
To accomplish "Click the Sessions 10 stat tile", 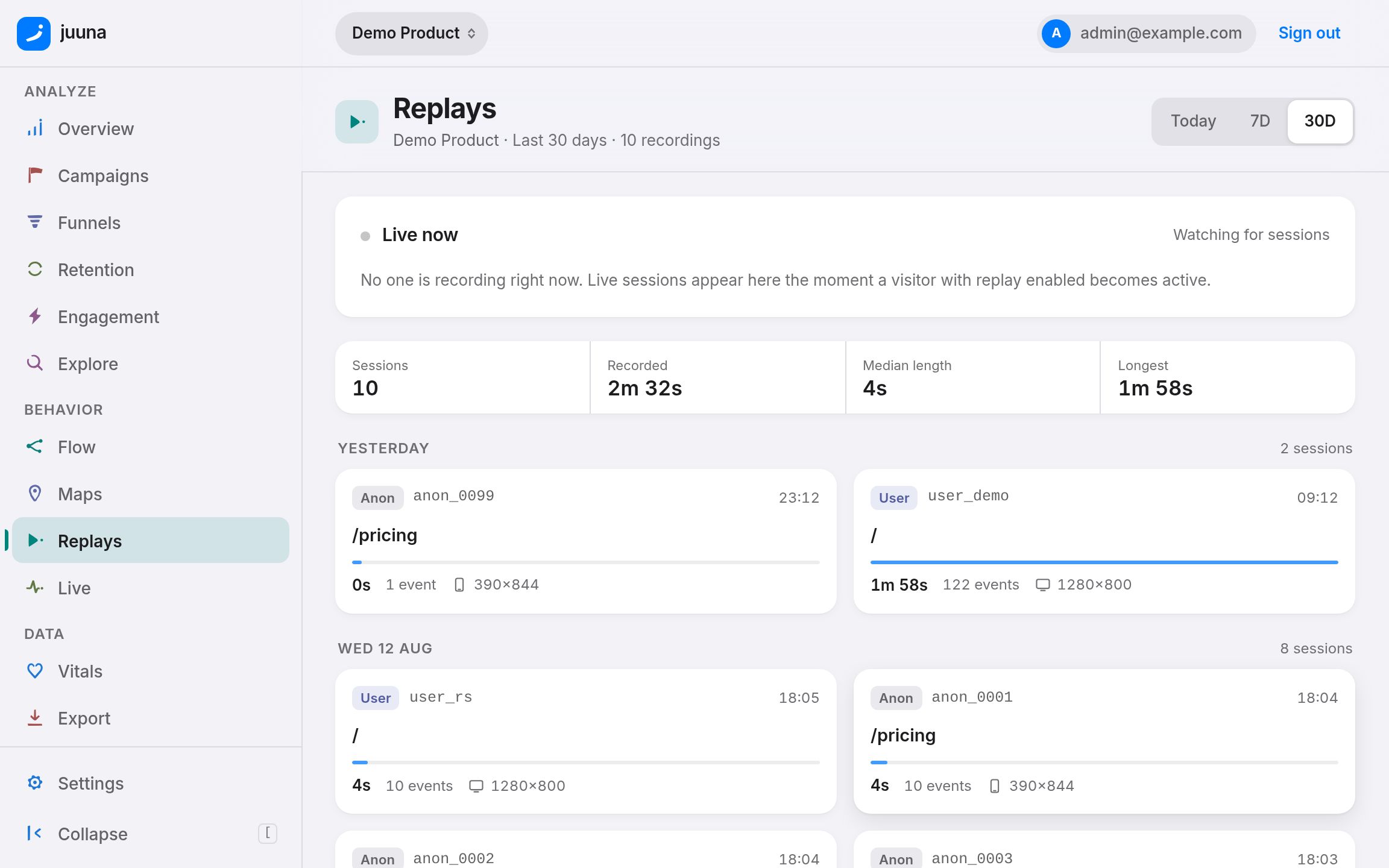I will (462, 377).
